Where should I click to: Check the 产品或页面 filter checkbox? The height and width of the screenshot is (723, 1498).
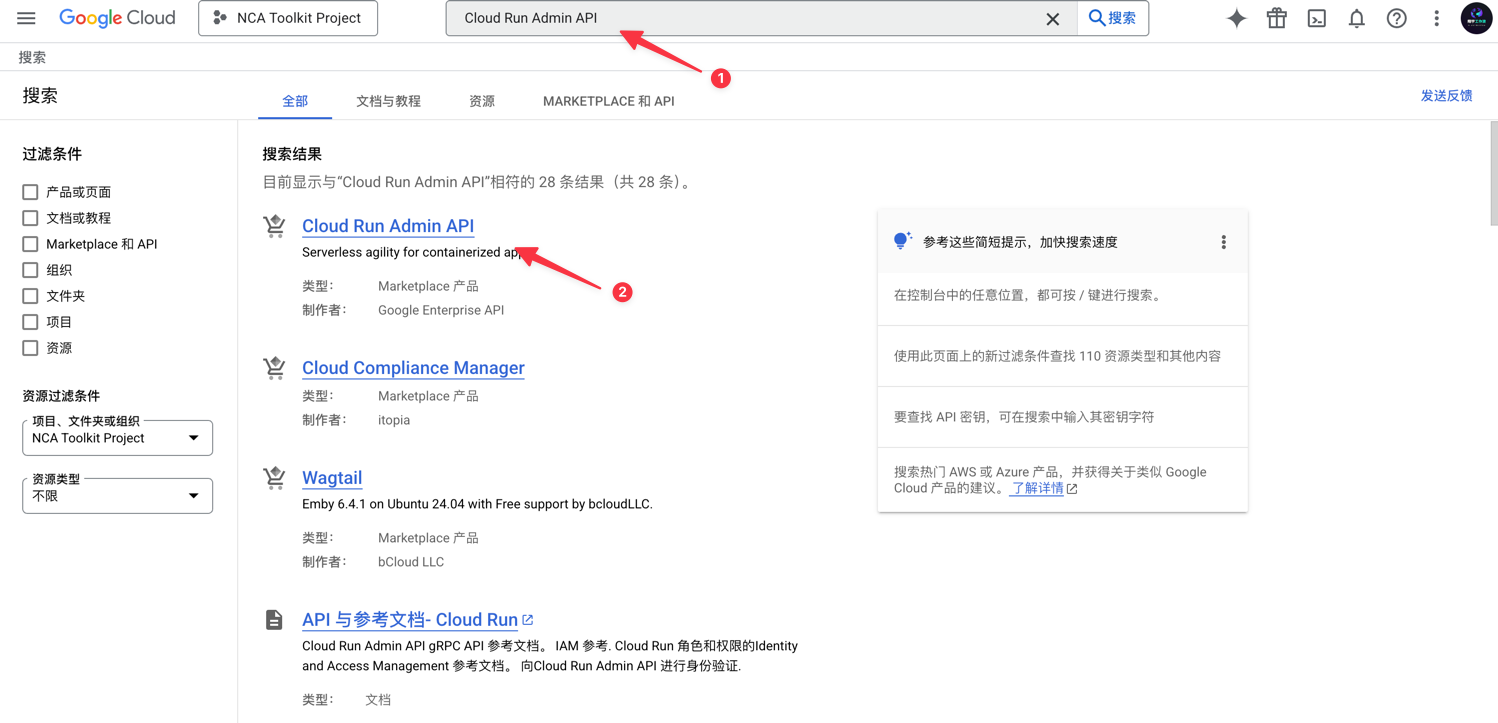(30, 192)
